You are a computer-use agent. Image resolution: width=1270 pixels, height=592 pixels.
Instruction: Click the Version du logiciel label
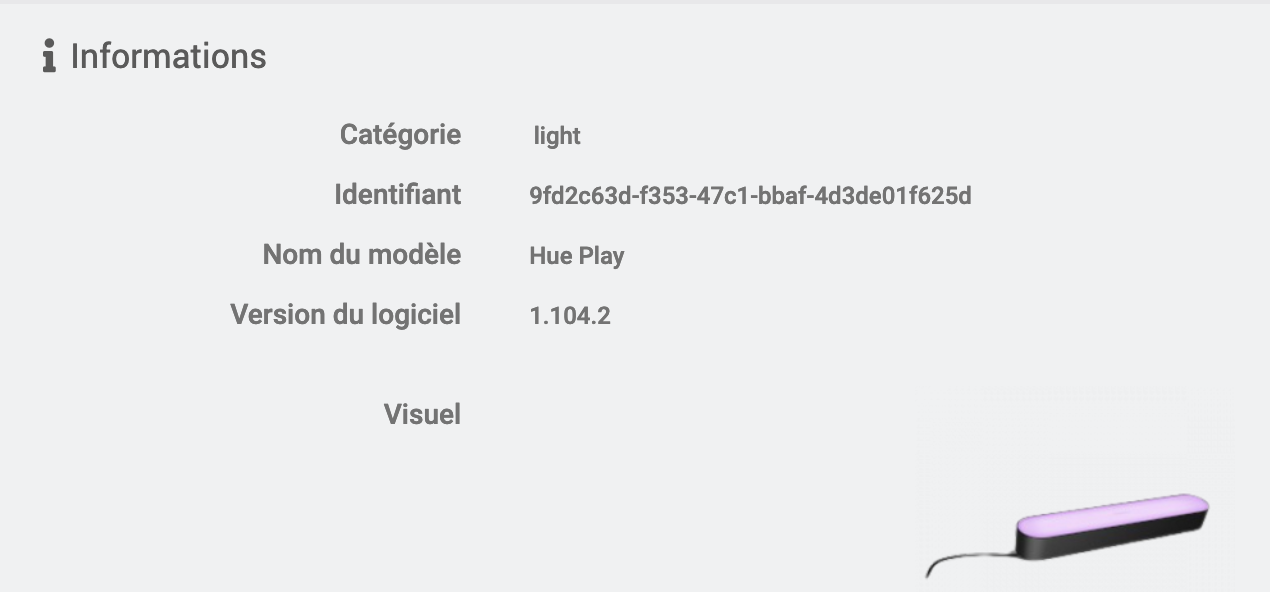pyautogui.click(x=345, y=314)
